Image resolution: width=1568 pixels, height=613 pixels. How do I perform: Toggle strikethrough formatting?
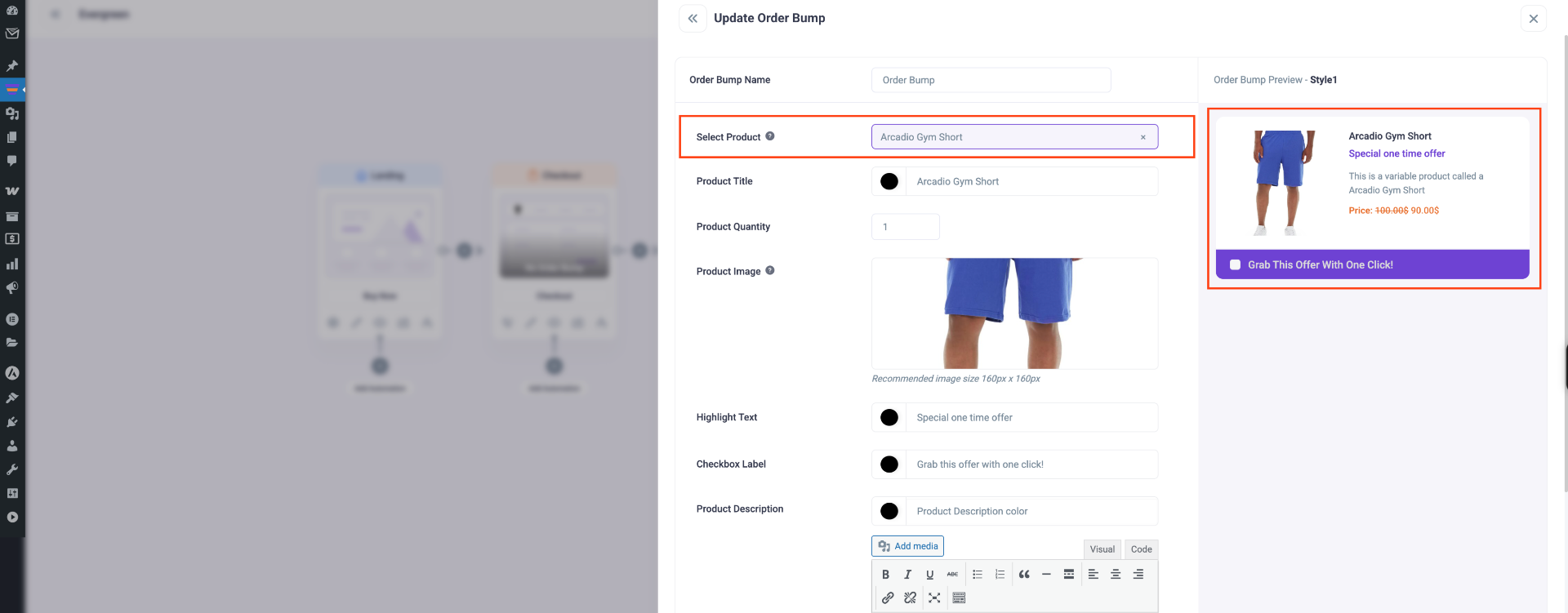coord(952,575)
